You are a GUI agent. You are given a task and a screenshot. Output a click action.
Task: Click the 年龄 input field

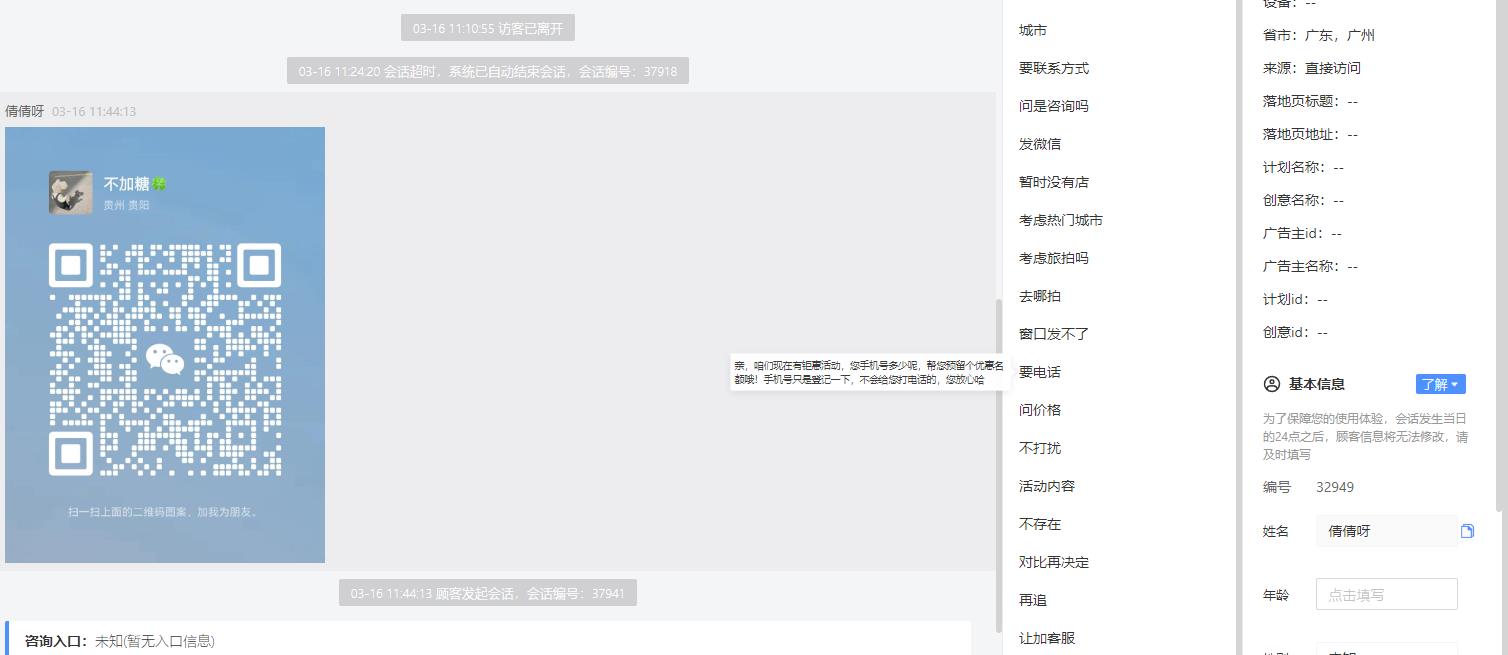pos(1386,594)
